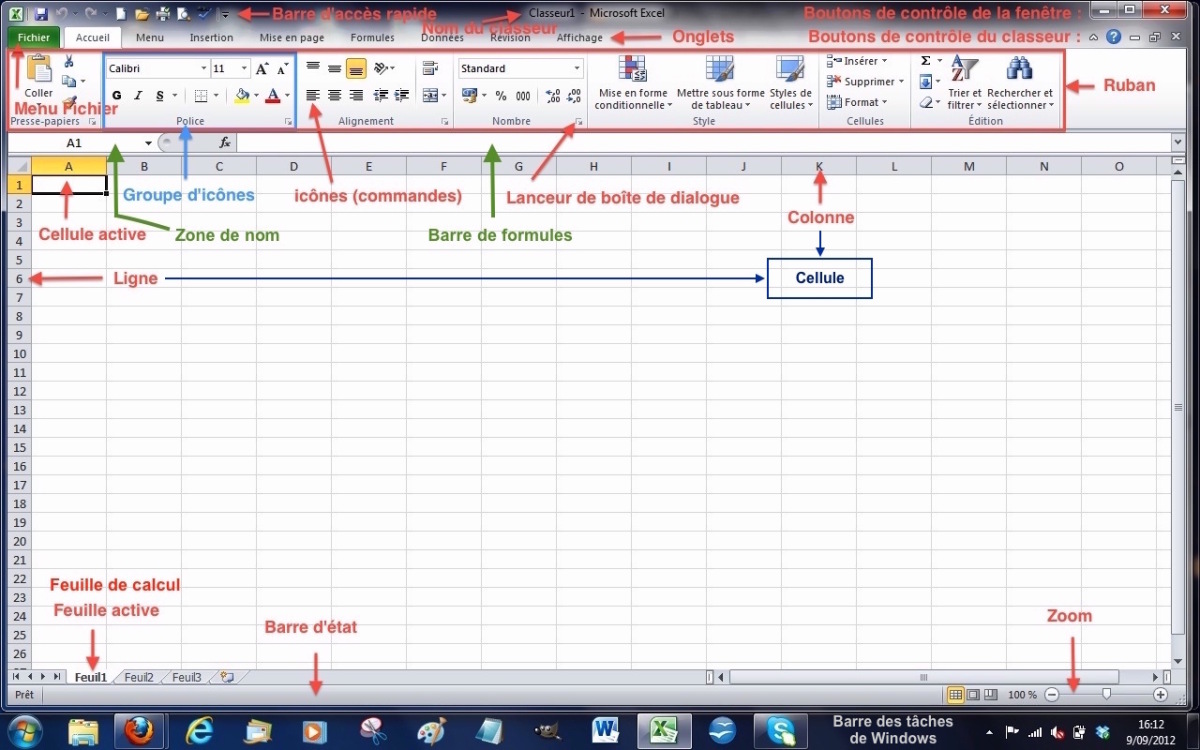1200x750 pixels.
Task: Toggle the bottom vertical alignment button
Action: click(355, 69)
